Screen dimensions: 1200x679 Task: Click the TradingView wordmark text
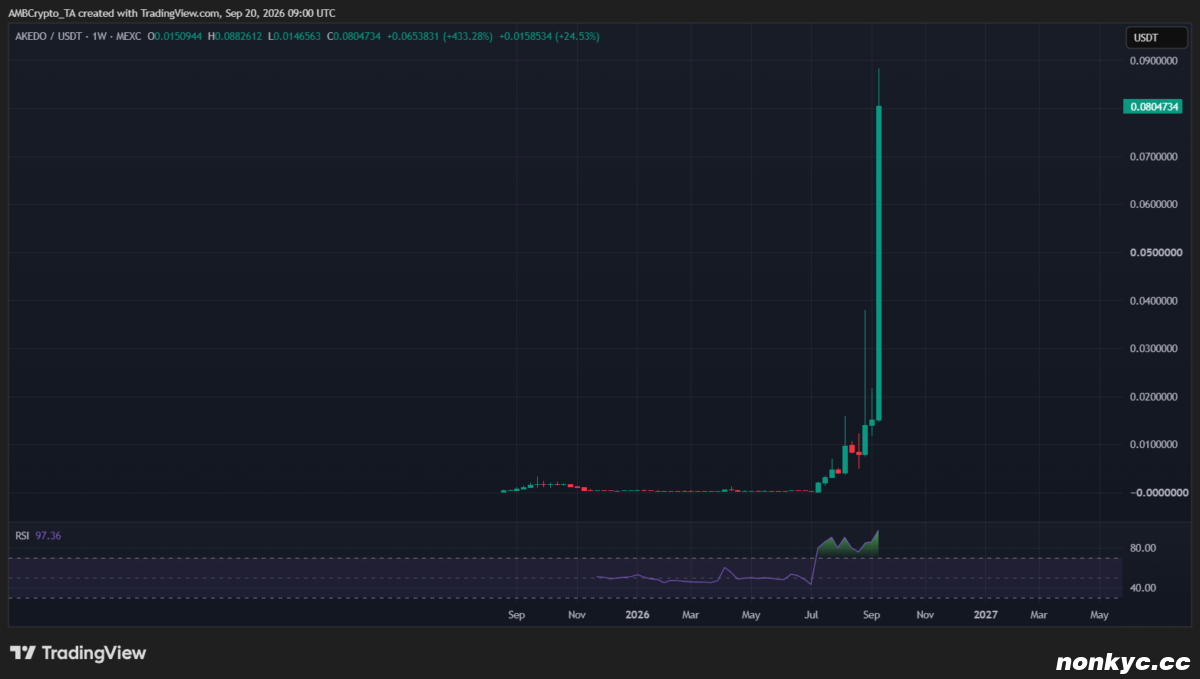coord(93,653)
